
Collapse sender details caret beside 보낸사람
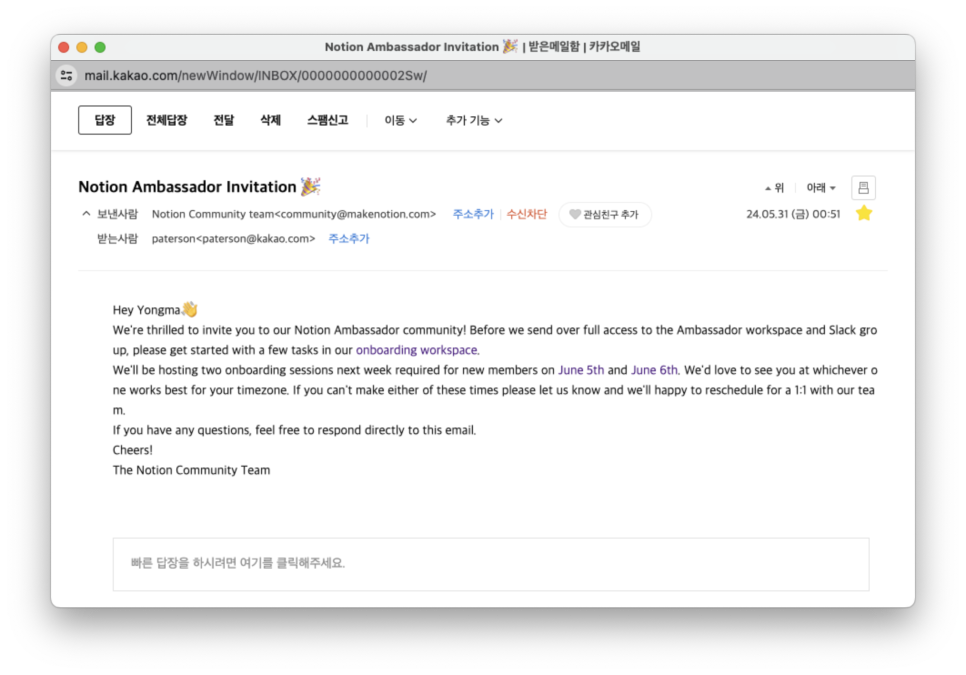click(86, 214)
